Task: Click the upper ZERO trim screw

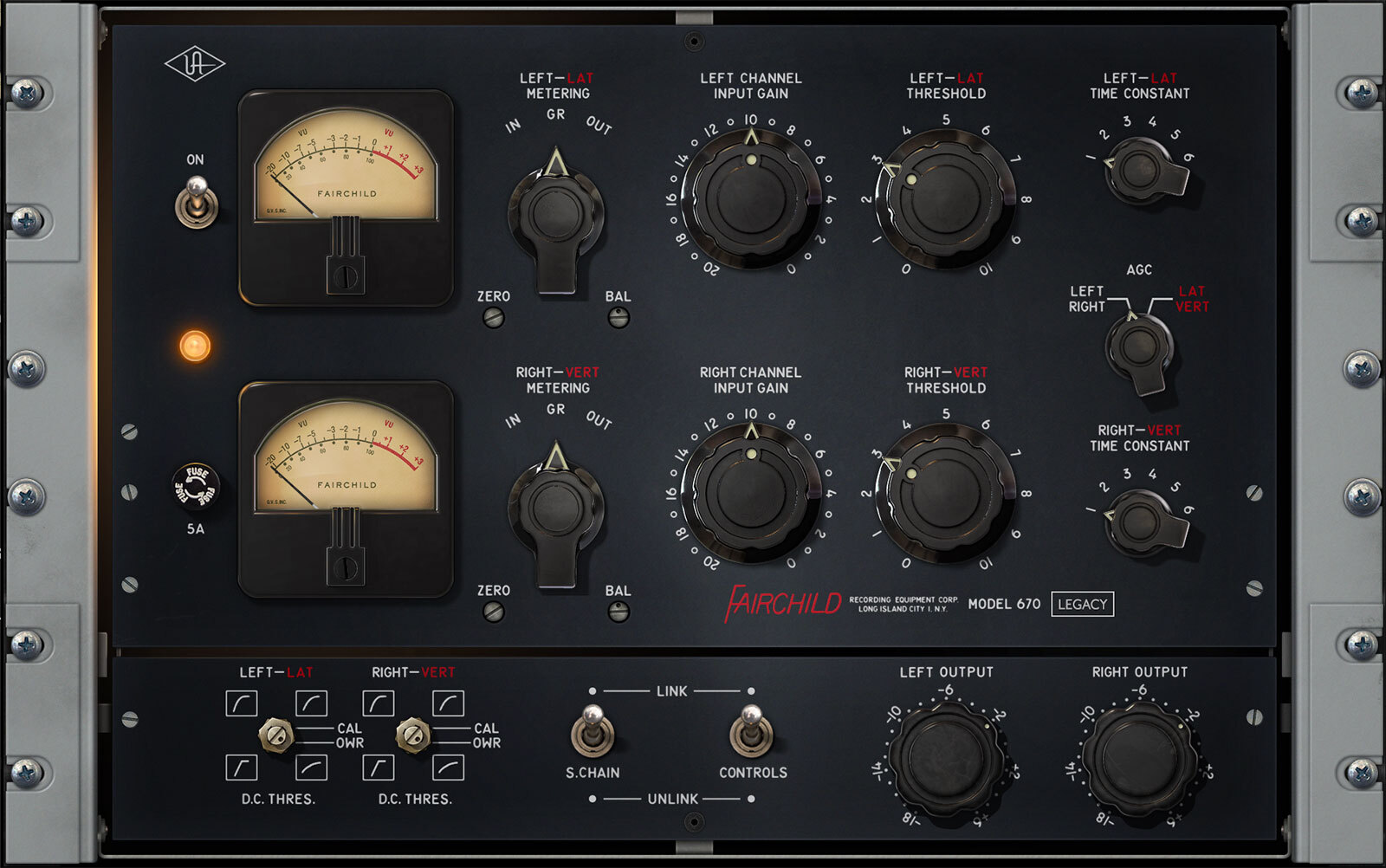Action: click(x=493, y=318)
